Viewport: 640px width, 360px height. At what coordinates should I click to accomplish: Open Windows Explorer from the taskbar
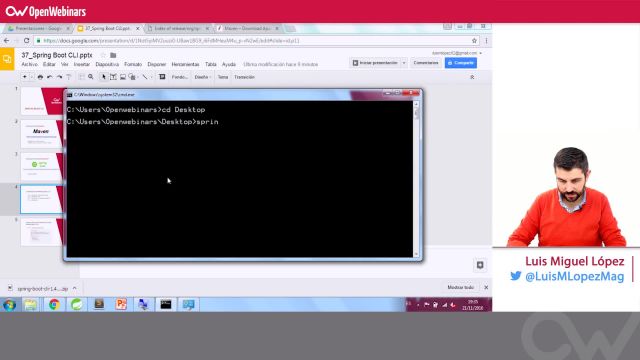pyautogui.click(x=31, y=305)
